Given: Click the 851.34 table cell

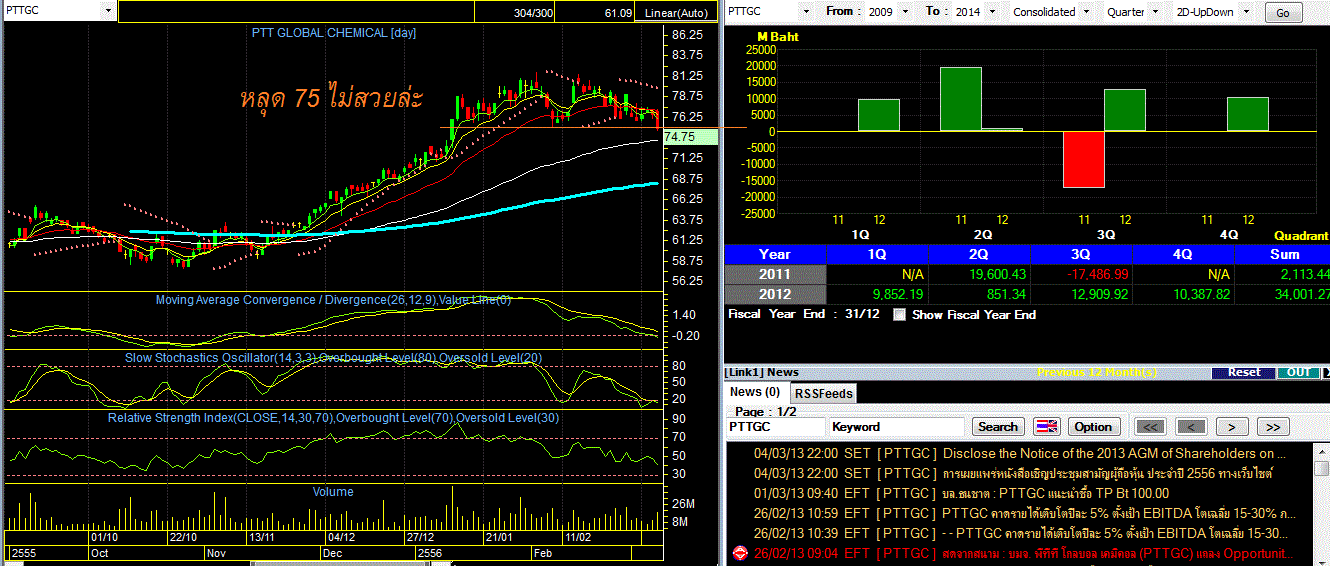Looking at the screenshot, I should [x=979, y=294].
